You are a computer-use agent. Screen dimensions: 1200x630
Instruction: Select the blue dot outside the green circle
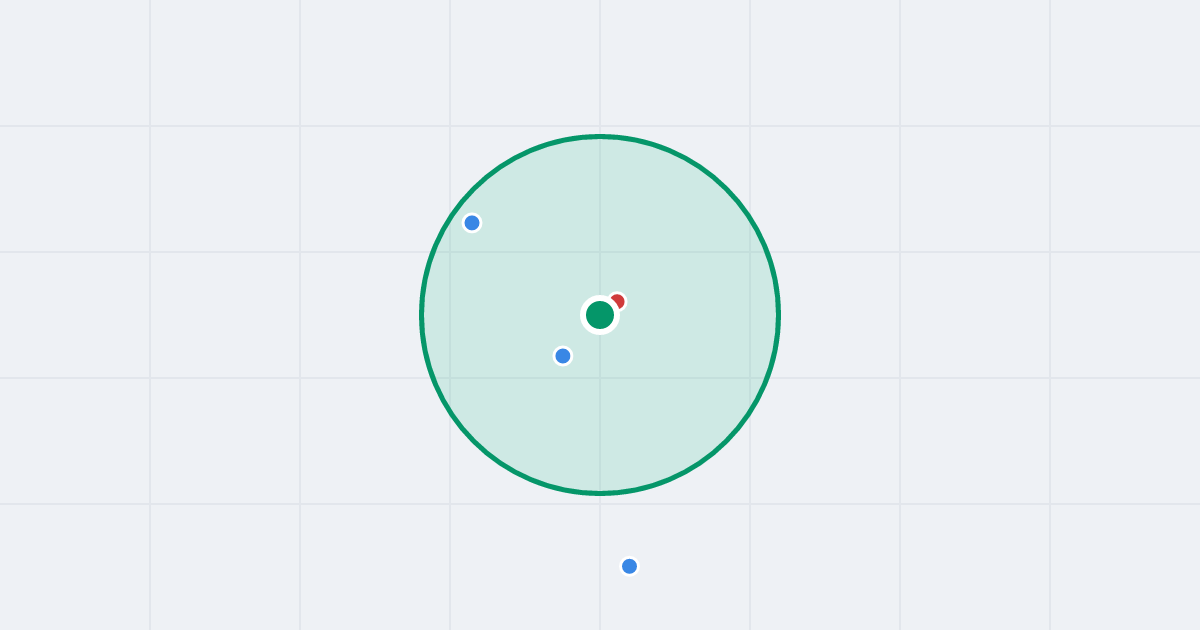629,566
